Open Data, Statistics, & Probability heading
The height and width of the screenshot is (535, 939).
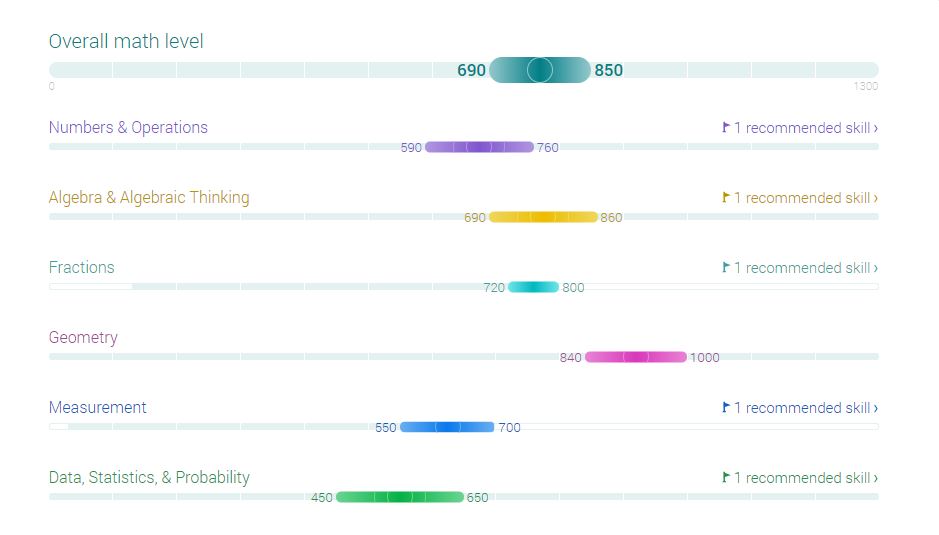pyautogui.click(x=149, y=477)
